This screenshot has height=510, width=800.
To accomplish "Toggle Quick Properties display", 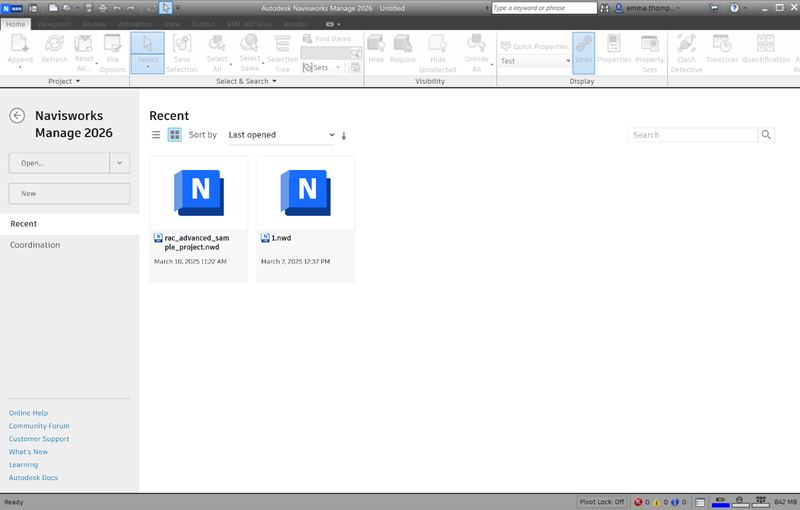I will (535, 46).
